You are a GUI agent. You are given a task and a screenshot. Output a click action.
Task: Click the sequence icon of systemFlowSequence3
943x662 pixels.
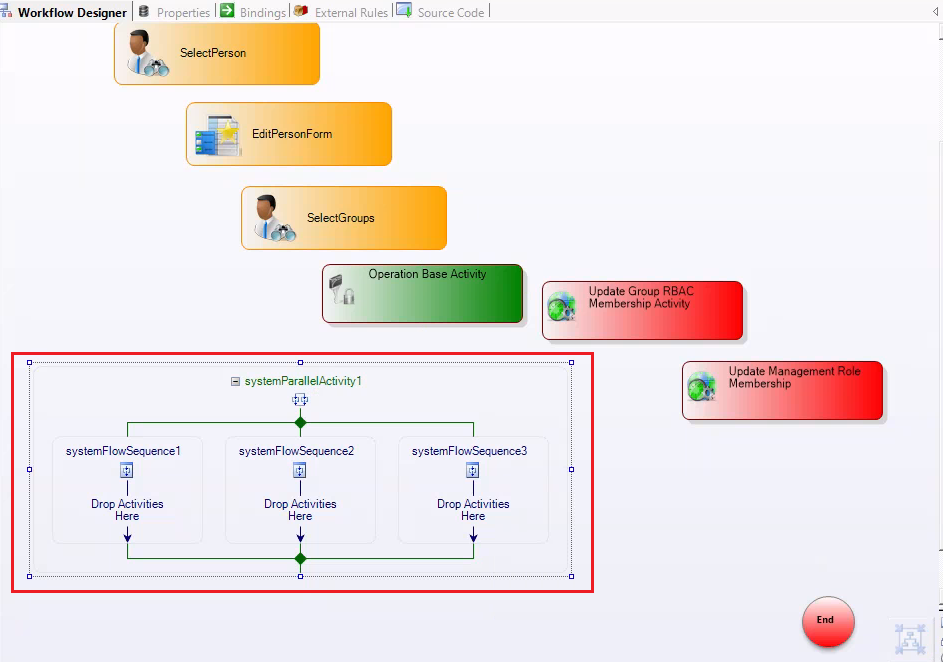[473, 470]
